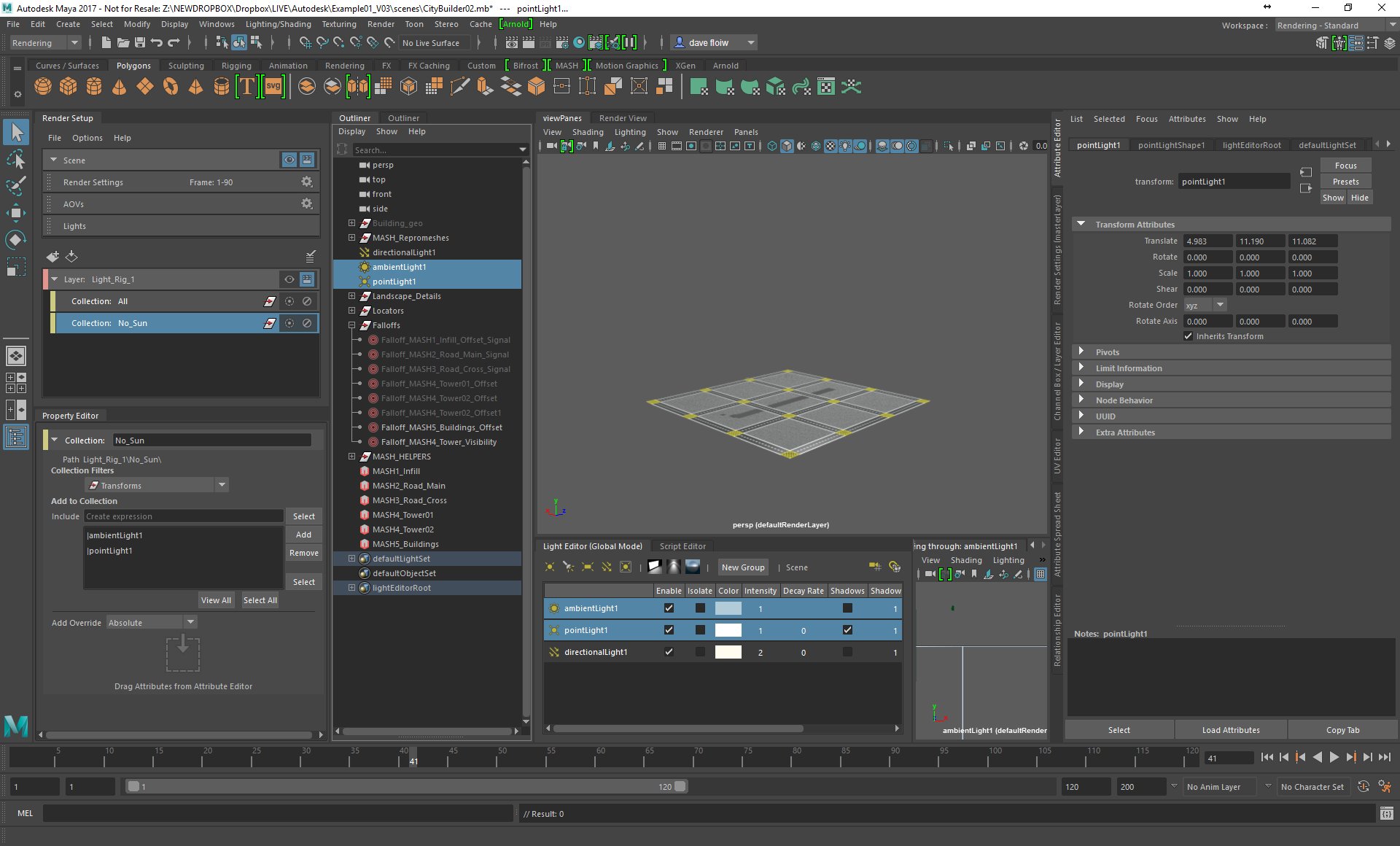This screenshot has width=1400, height=846.
Task: Toggle shadows checkbox for pointLight1
Action: click(x=846, y=630)
